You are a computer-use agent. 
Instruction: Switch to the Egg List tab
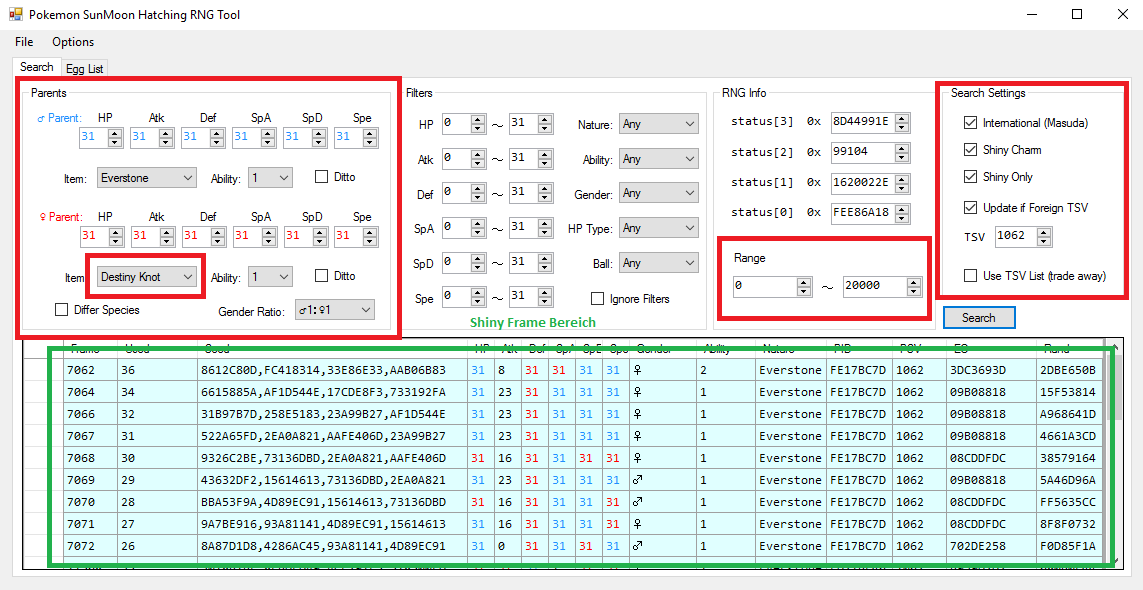click(84, 69)
